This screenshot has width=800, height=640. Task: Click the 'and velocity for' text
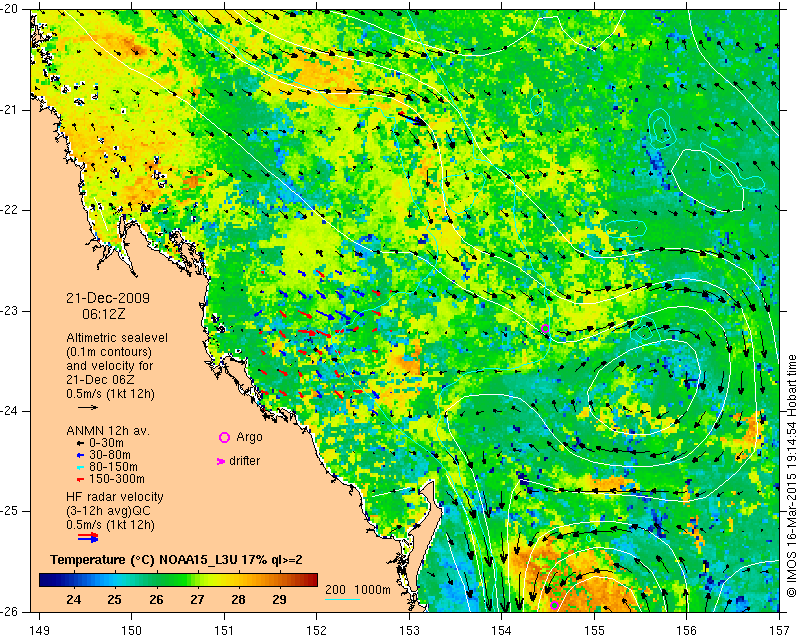point(110,366)
